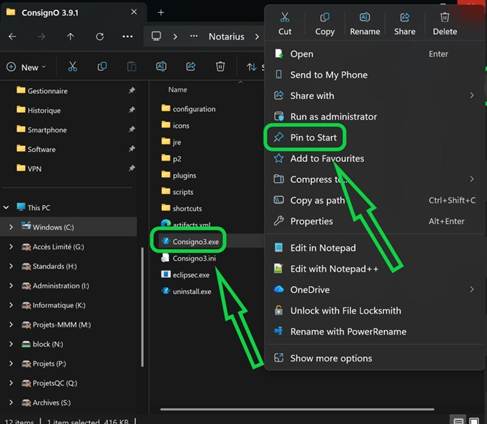The height and width of the screenshot is (424, 487).
Task: Refresh the folder with the reload icon
Action: (100, 36)
